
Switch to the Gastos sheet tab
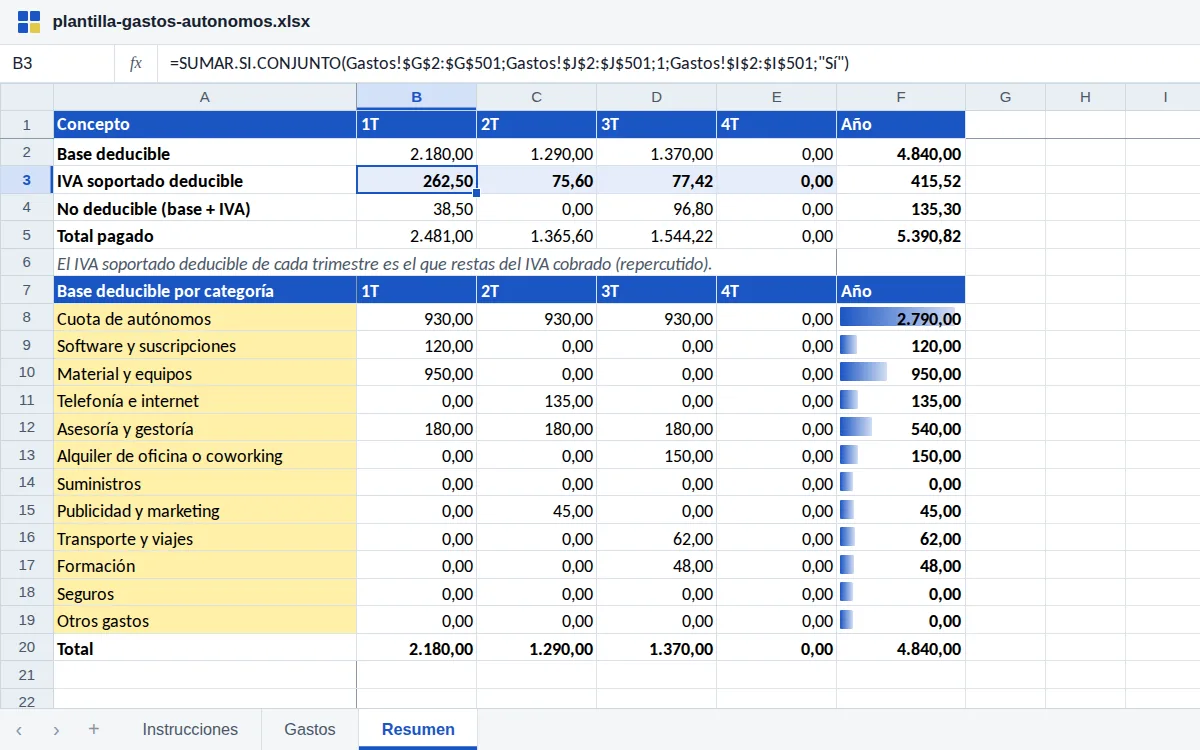[x=310, y=729]
